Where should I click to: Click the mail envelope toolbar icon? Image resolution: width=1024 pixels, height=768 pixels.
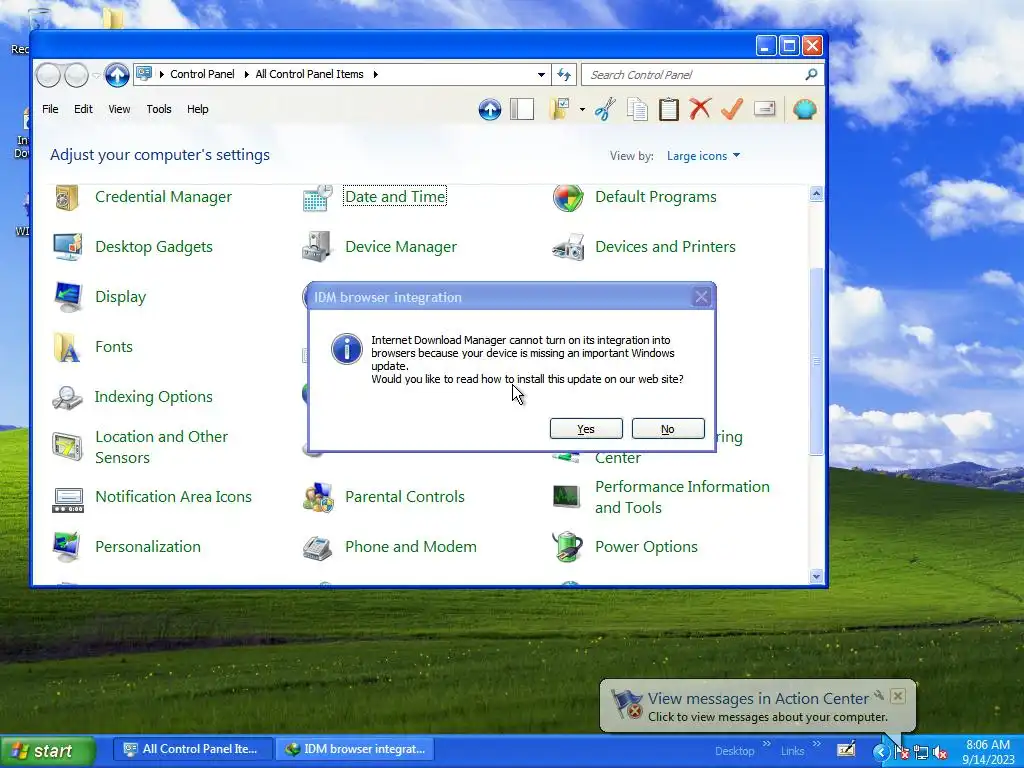coord(764,108)
